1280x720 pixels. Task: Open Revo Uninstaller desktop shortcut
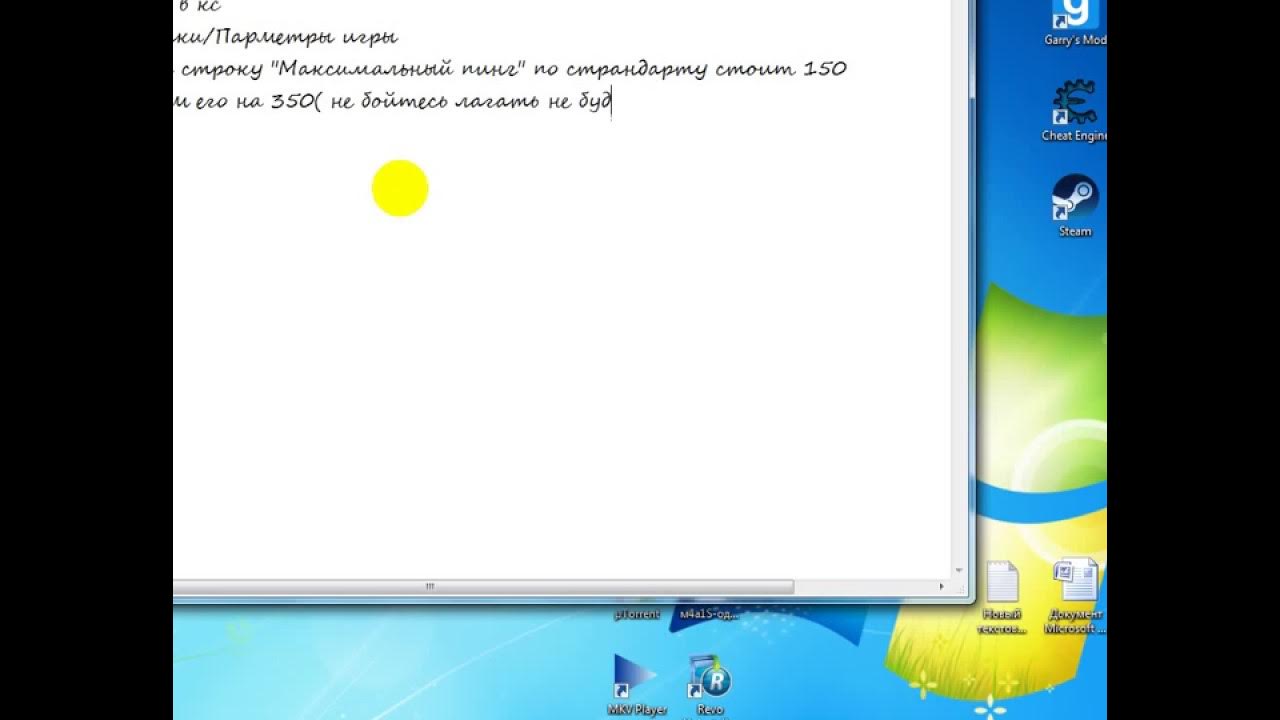[x=710, y=686]
